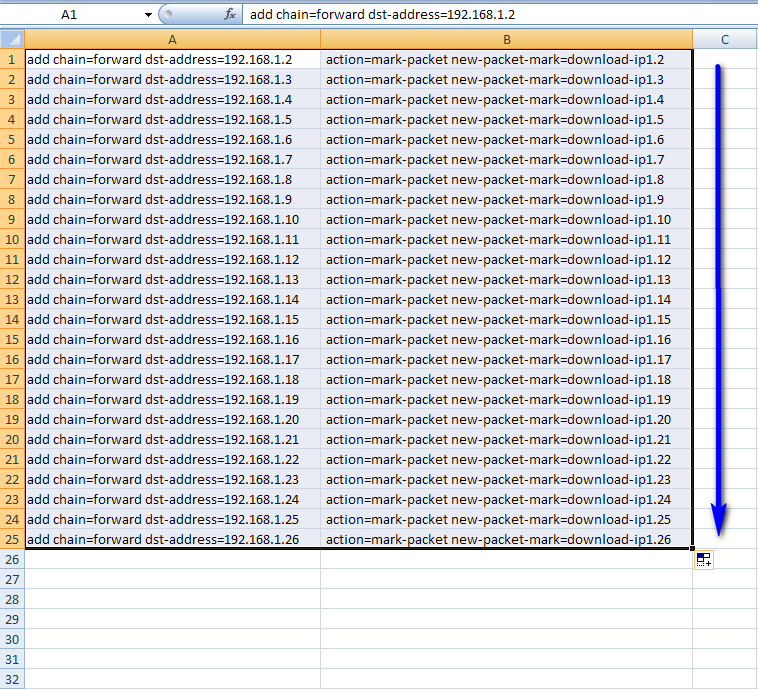Select column A header
The image size is (758, 689).
[x=173, y=40]
